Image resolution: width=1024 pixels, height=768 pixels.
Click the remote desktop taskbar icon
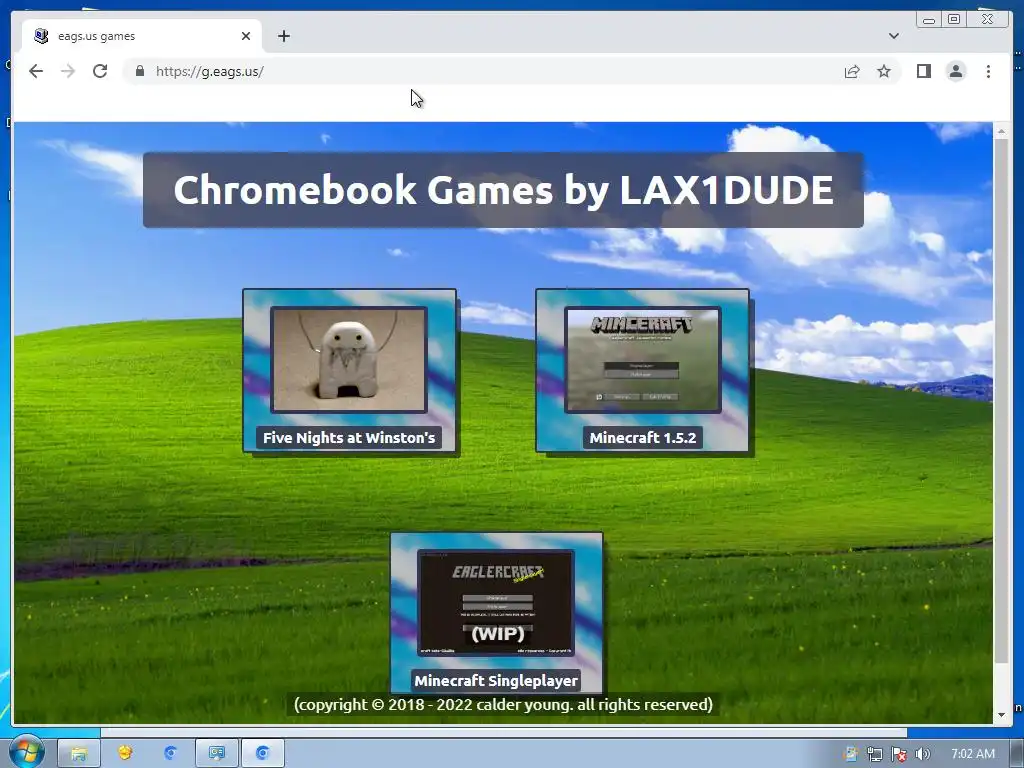[x=217, y=754]
